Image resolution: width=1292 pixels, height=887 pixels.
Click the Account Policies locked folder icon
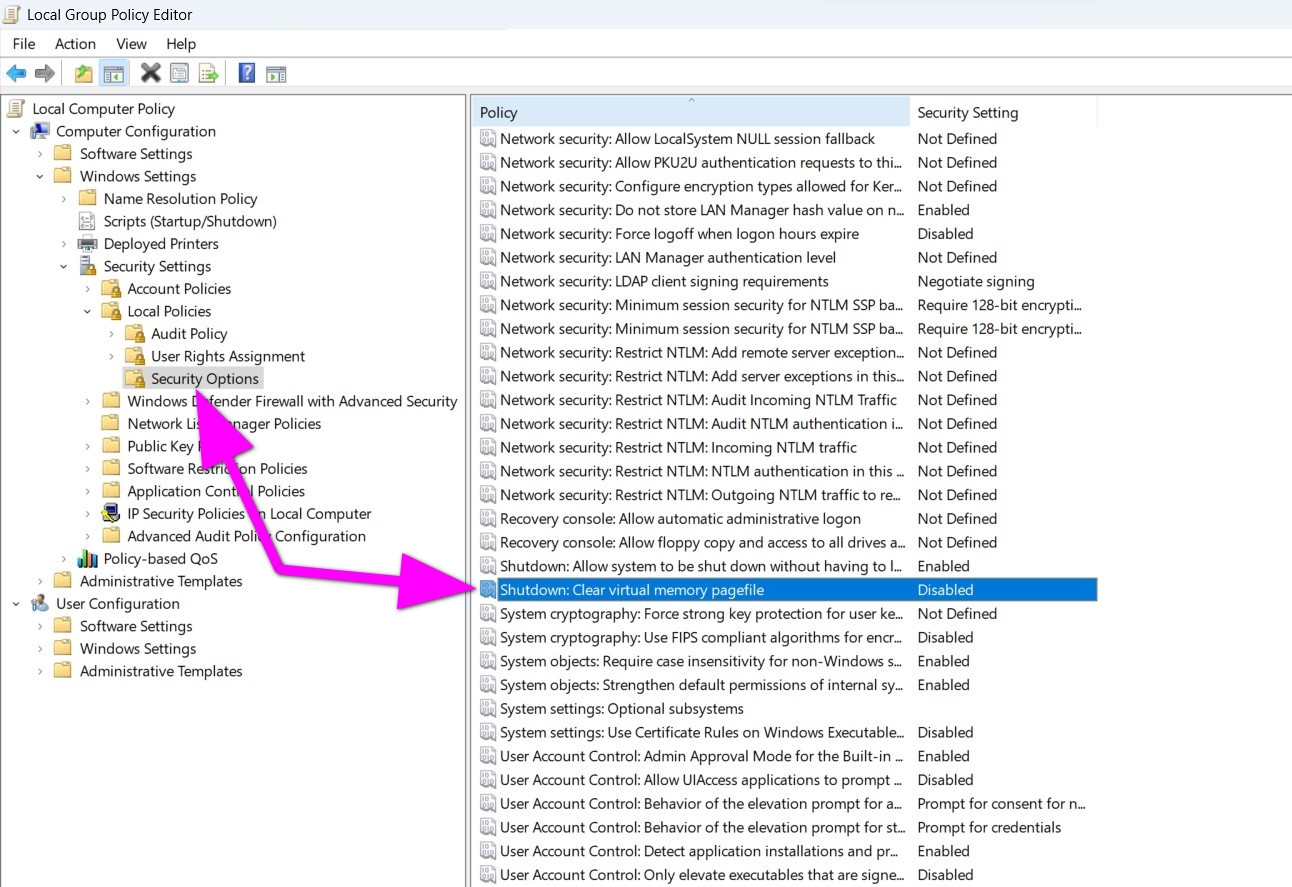(x=112, y=288)
